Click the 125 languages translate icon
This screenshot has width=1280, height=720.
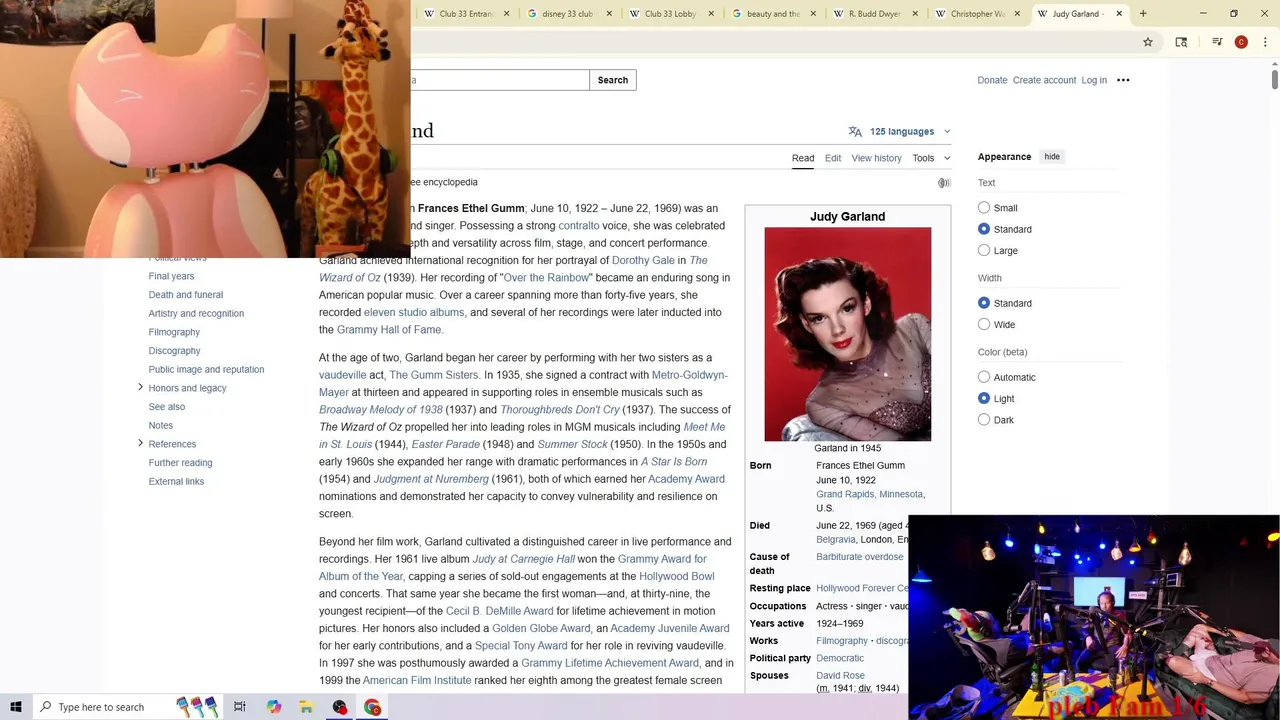click(x=855, y=131)
